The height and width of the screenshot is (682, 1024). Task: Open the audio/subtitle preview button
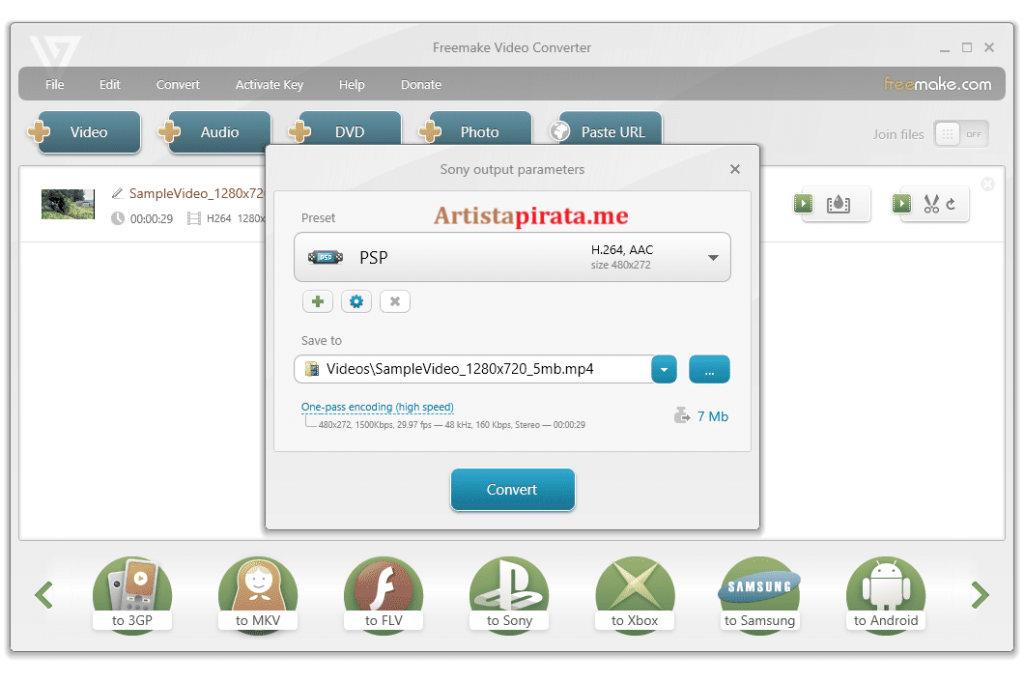coord(831,204)
